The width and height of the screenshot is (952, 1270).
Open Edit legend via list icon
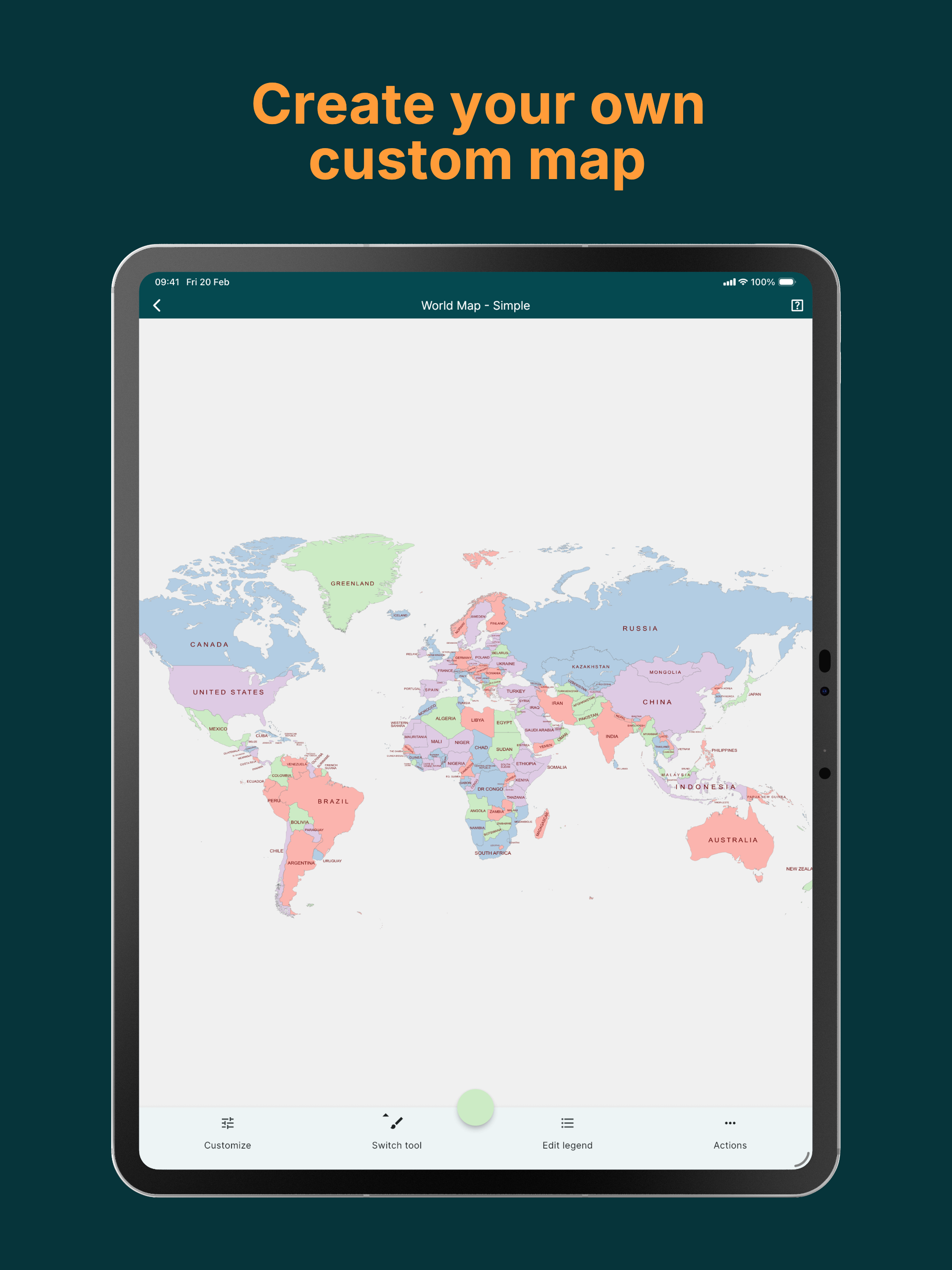pos(567,1122)
